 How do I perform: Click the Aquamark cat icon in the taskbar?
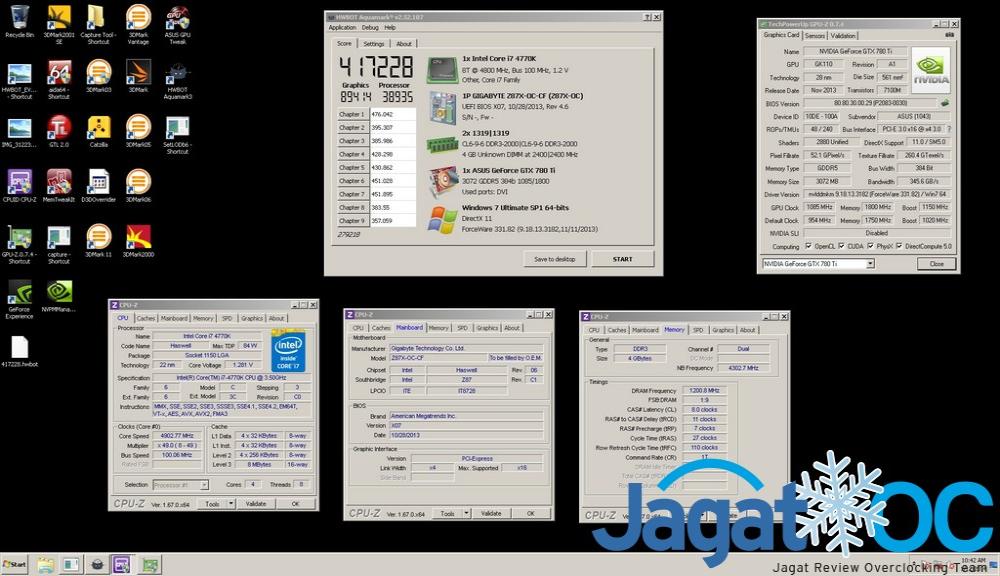96,565
